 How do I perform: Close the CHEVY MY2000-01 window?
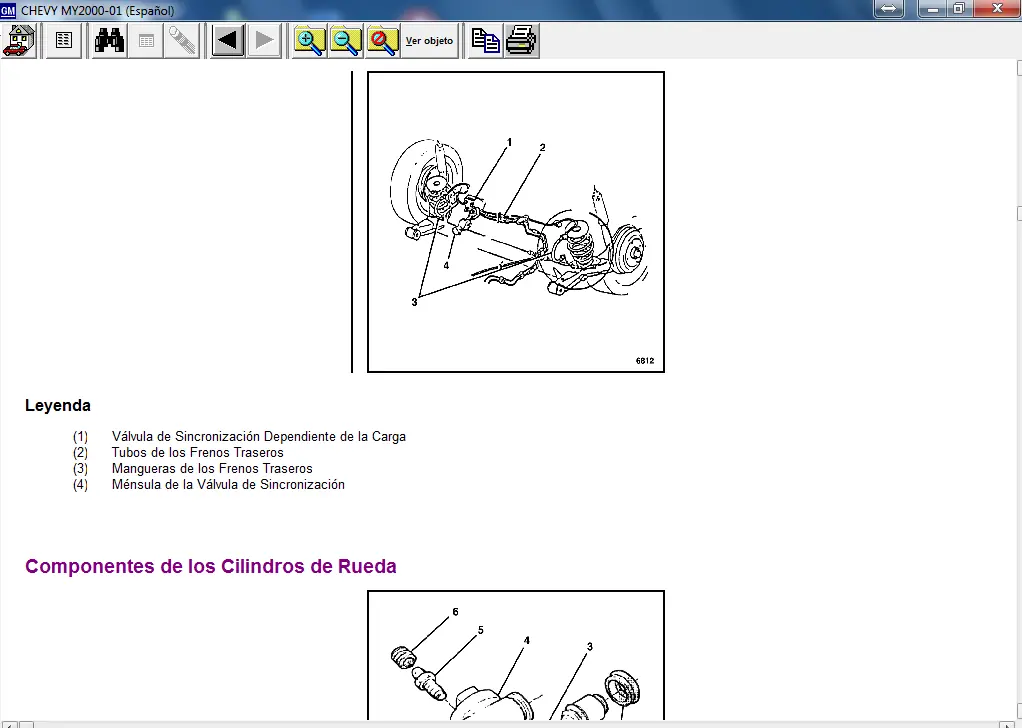tap(997, 8)
